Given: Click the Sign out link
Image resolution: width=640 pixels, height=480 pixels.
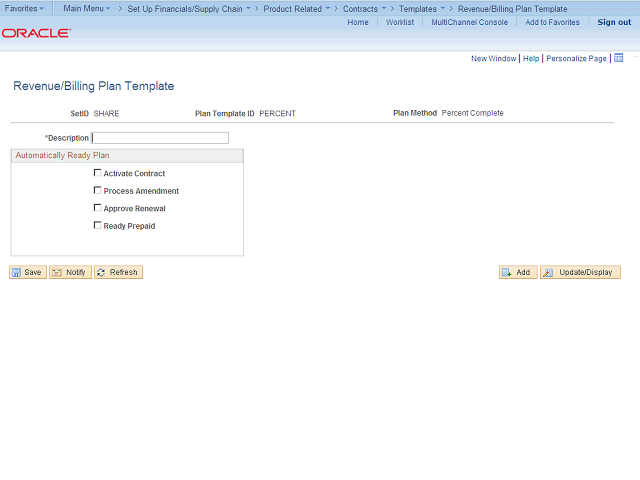Looking at the screenshot, I should click(x=614, y=22).
